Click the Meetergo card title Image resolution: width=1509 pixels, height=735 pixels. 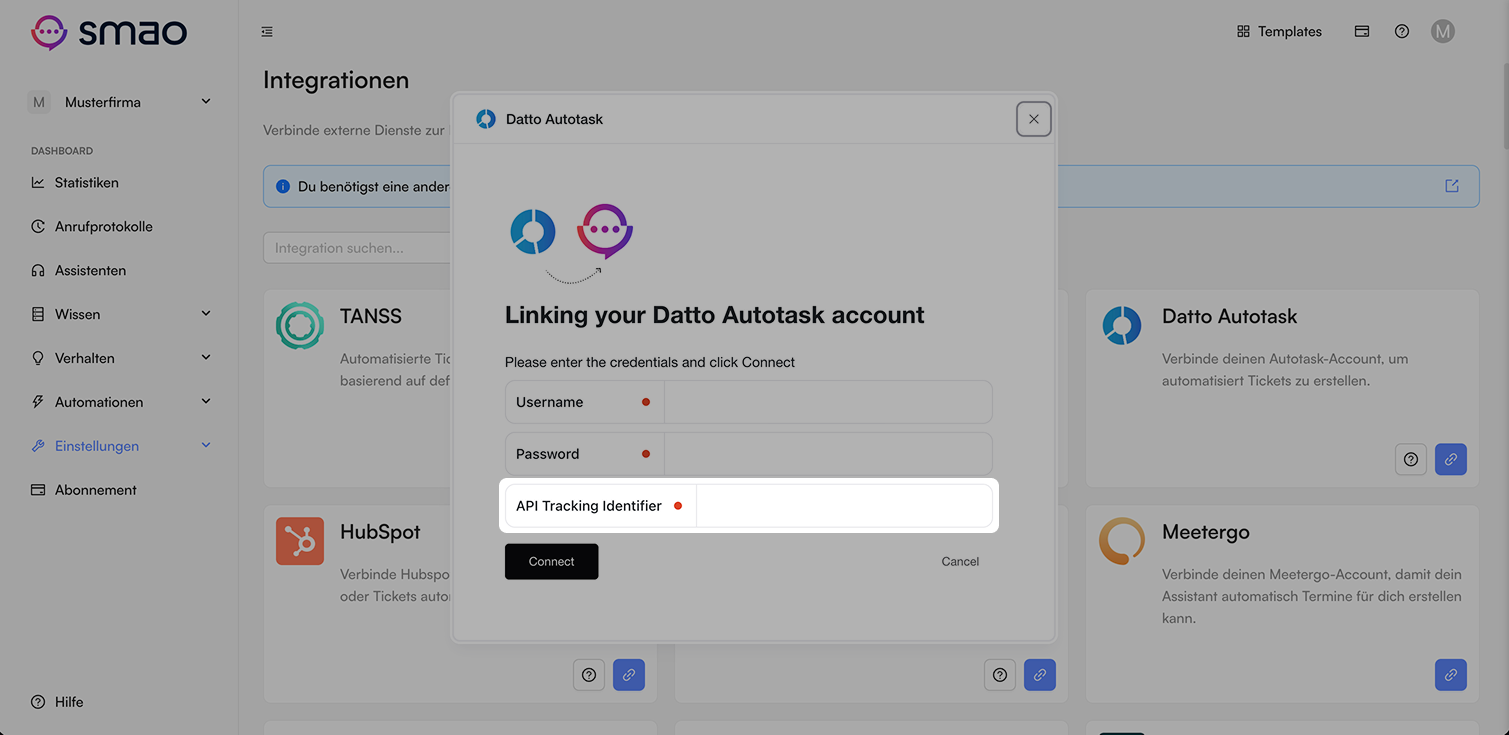[x=1205, y=532]
